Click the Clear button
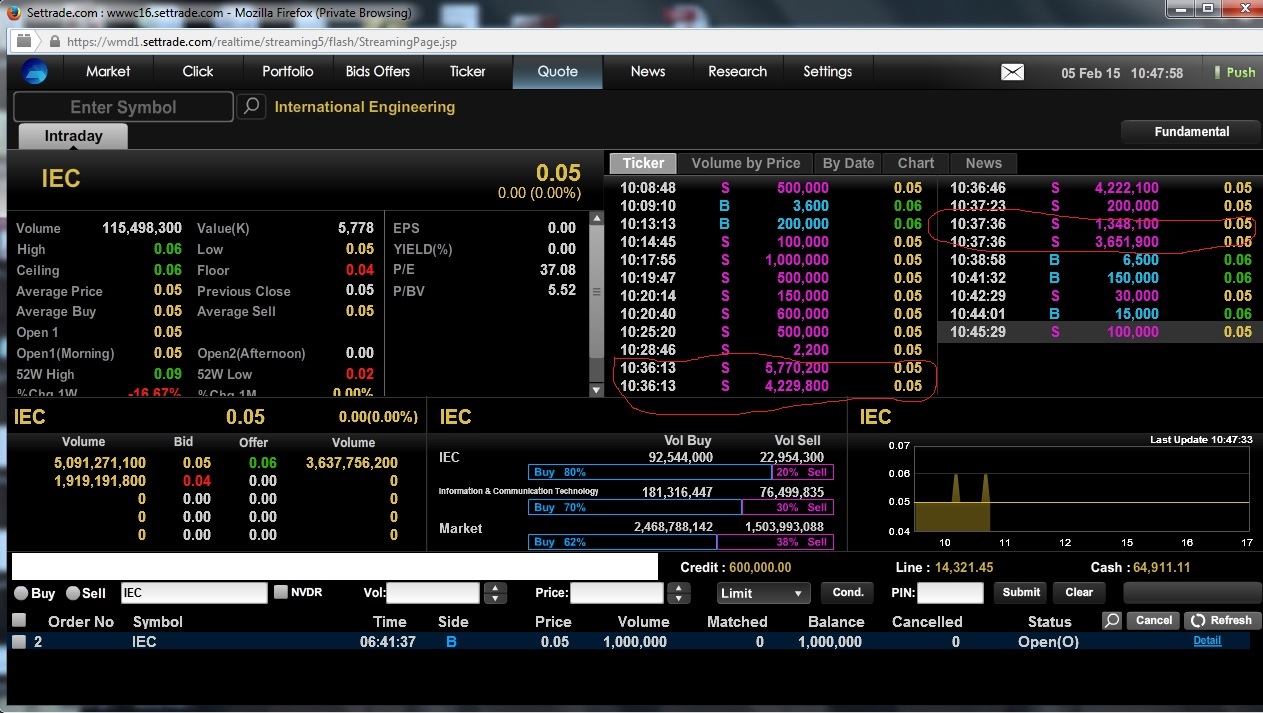Screen dimensions: 1263x713 pos(1079,592)
